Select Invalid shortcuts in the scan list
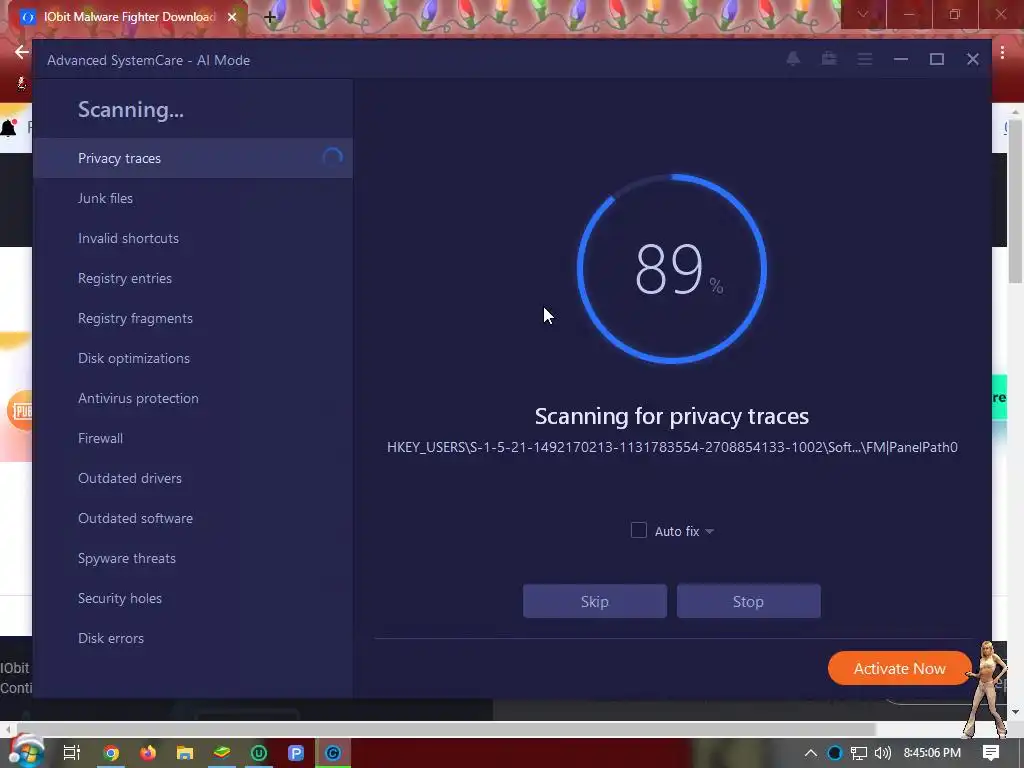1024x768 pixels. (x=193, y=238)
